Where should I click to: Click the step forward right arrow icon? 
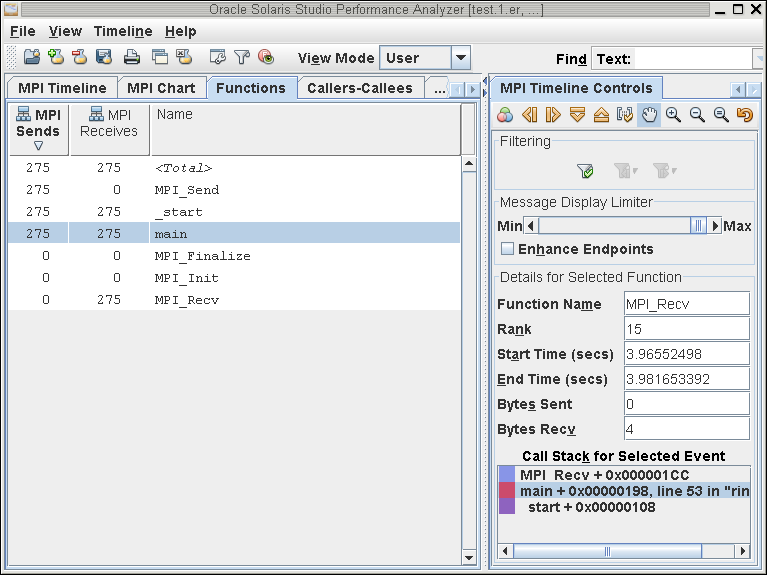[x=553, y=115]
